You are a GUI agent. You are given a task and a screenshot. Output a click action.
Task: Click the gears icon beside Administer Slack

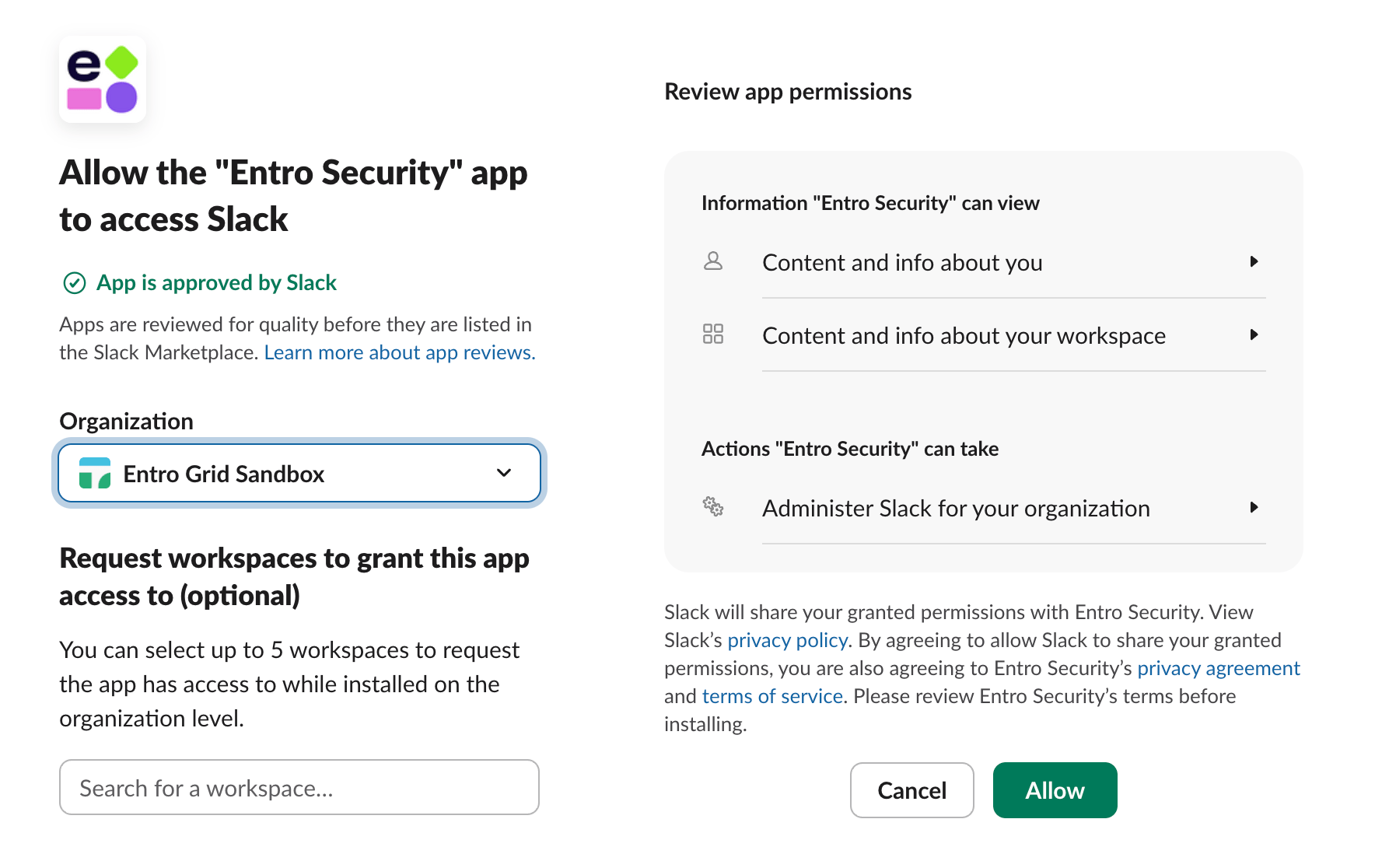point(713,507)
